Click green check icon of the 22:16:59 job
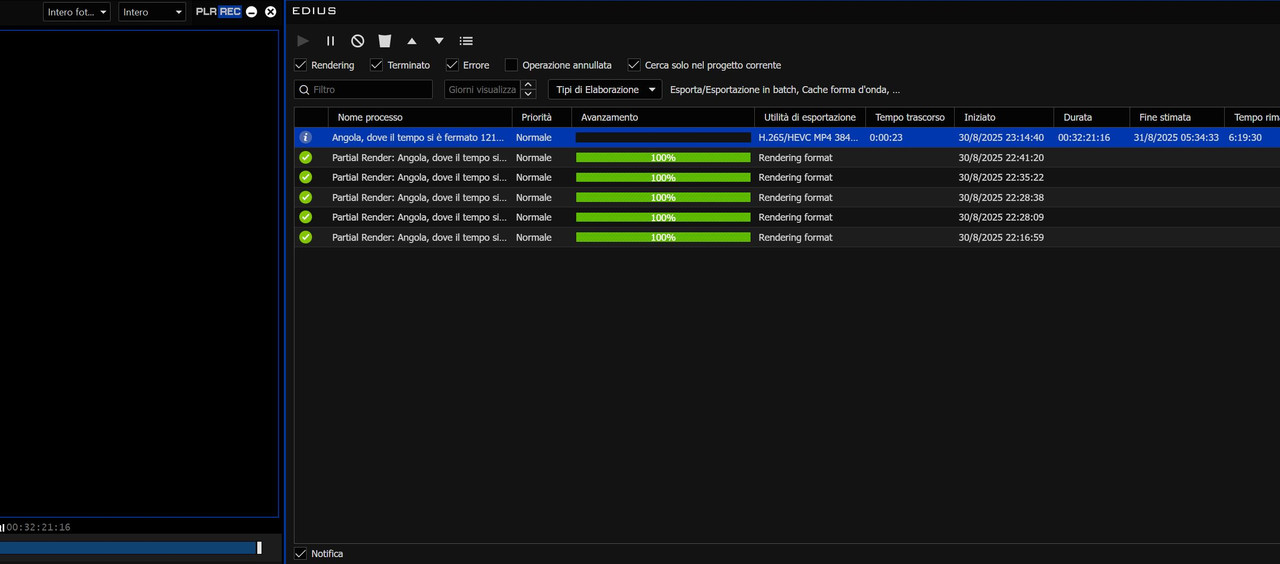 click(x=305, y=237)
